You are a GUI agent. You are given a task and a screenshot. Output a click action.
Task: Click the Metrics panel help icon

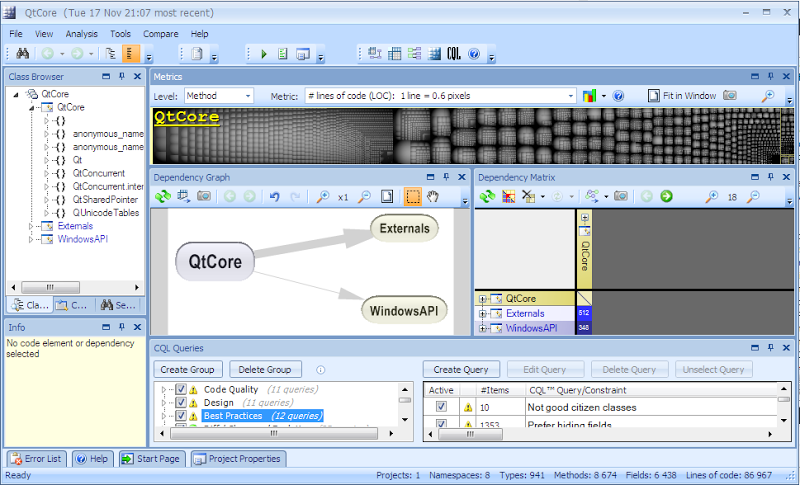click(618, 96)
